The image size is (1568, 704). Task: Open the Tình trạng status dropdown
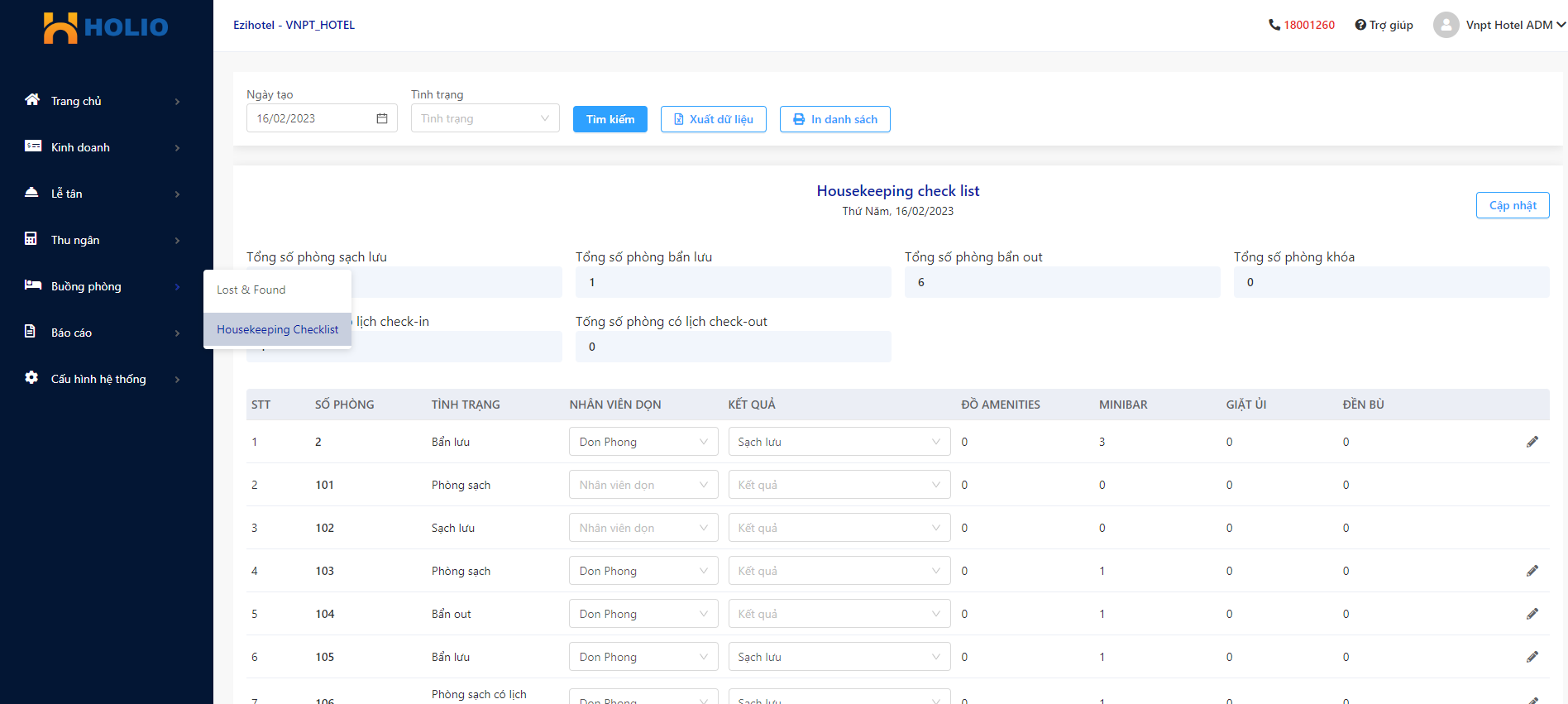(485, 118)
